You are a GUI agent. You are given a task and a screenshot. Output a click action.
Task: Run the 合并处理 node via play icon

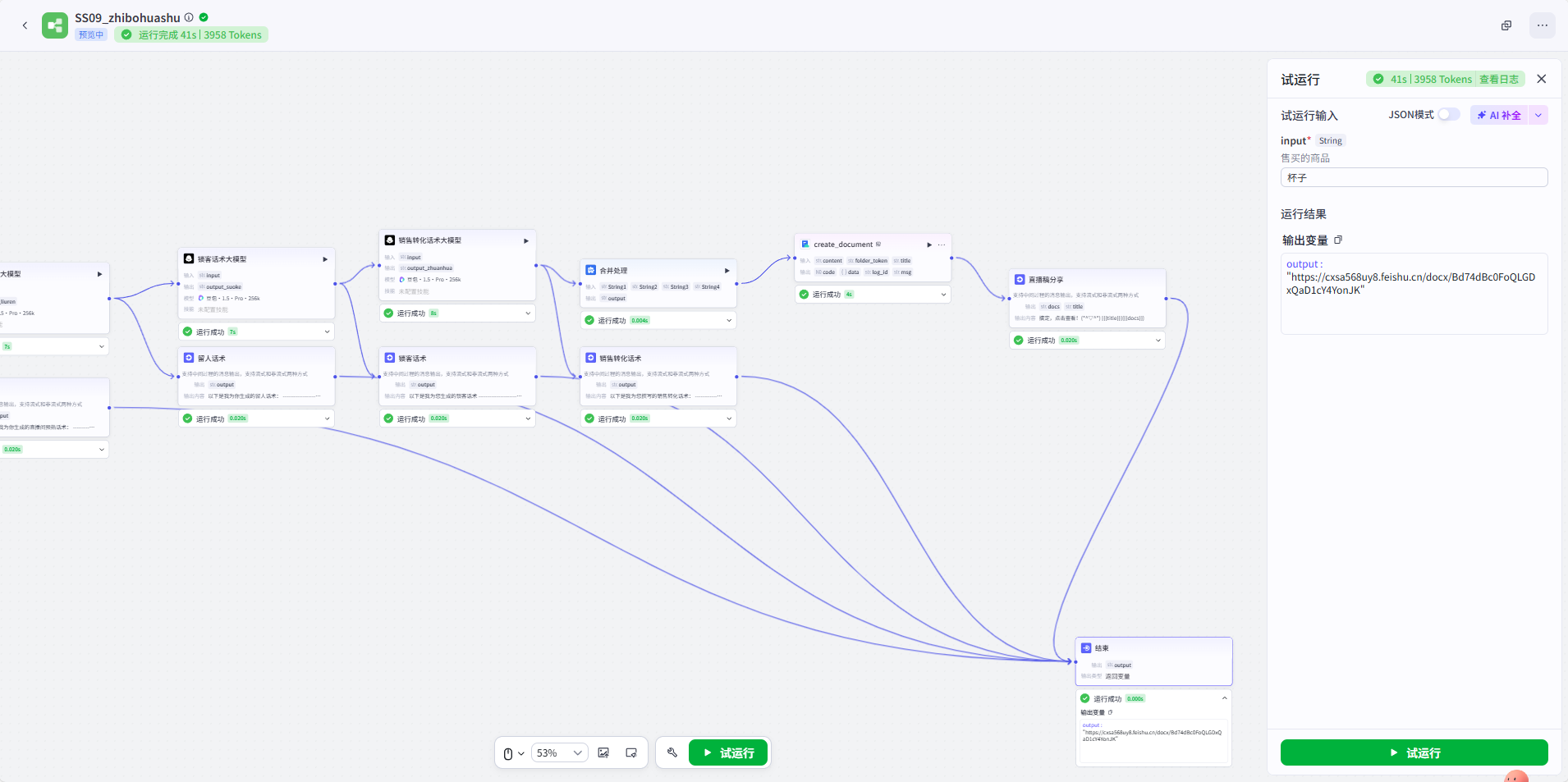(727, 271)
